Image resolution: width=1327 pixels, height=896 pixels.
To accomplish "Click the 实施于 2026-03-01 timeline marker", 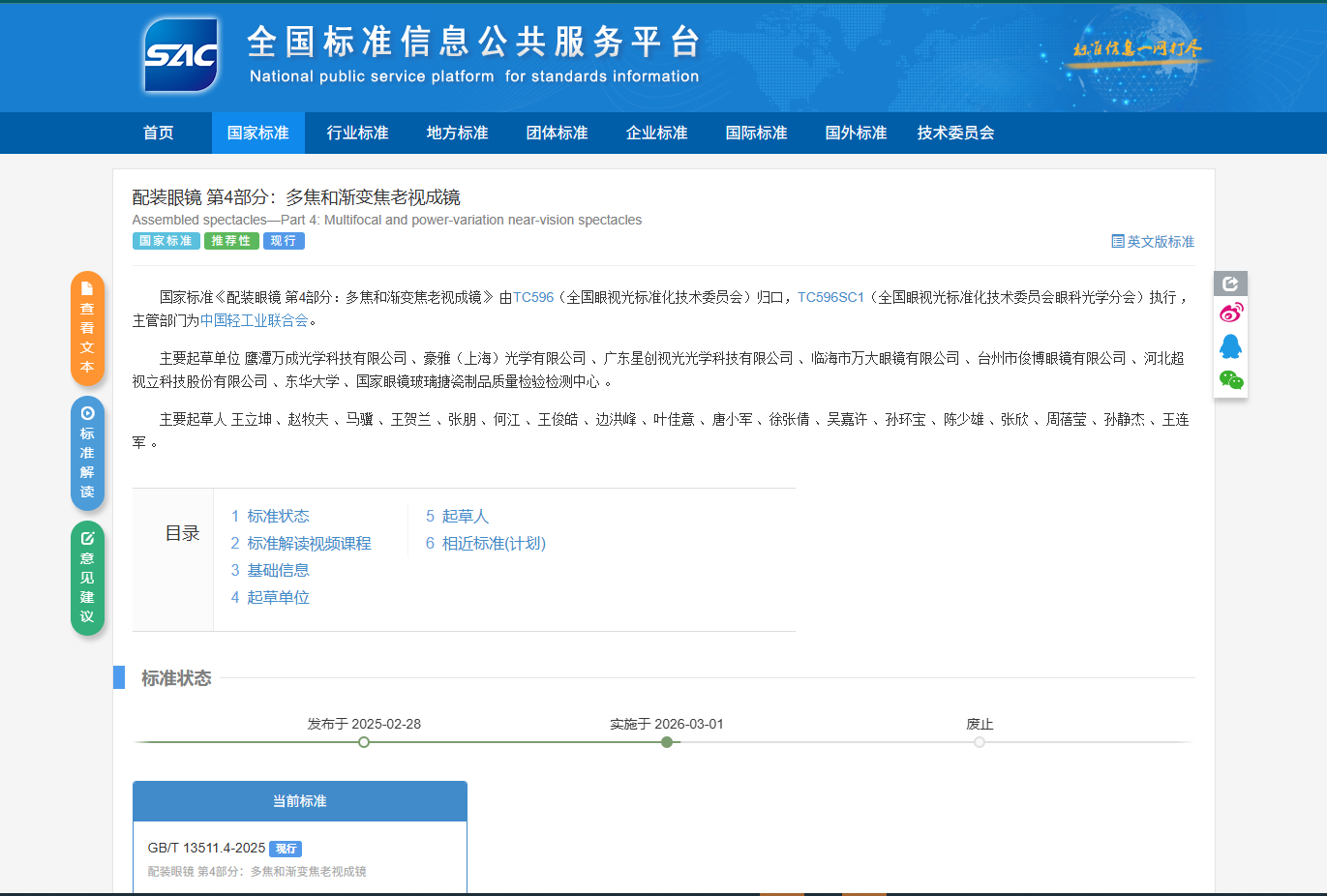I will [x=667, y=742].
